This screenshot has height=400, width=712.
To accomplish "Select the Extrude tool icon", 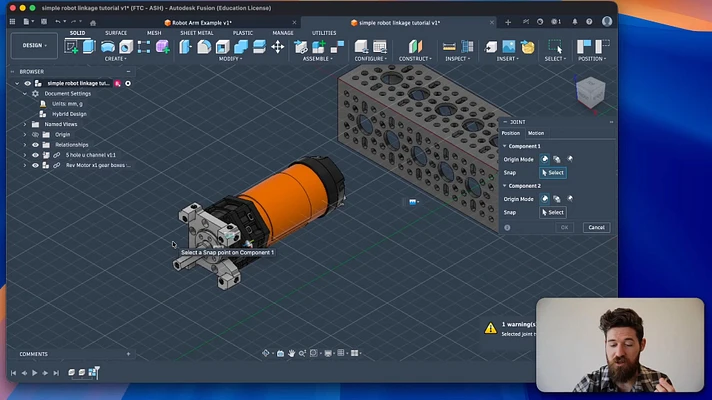I will [x=89, y=46].
